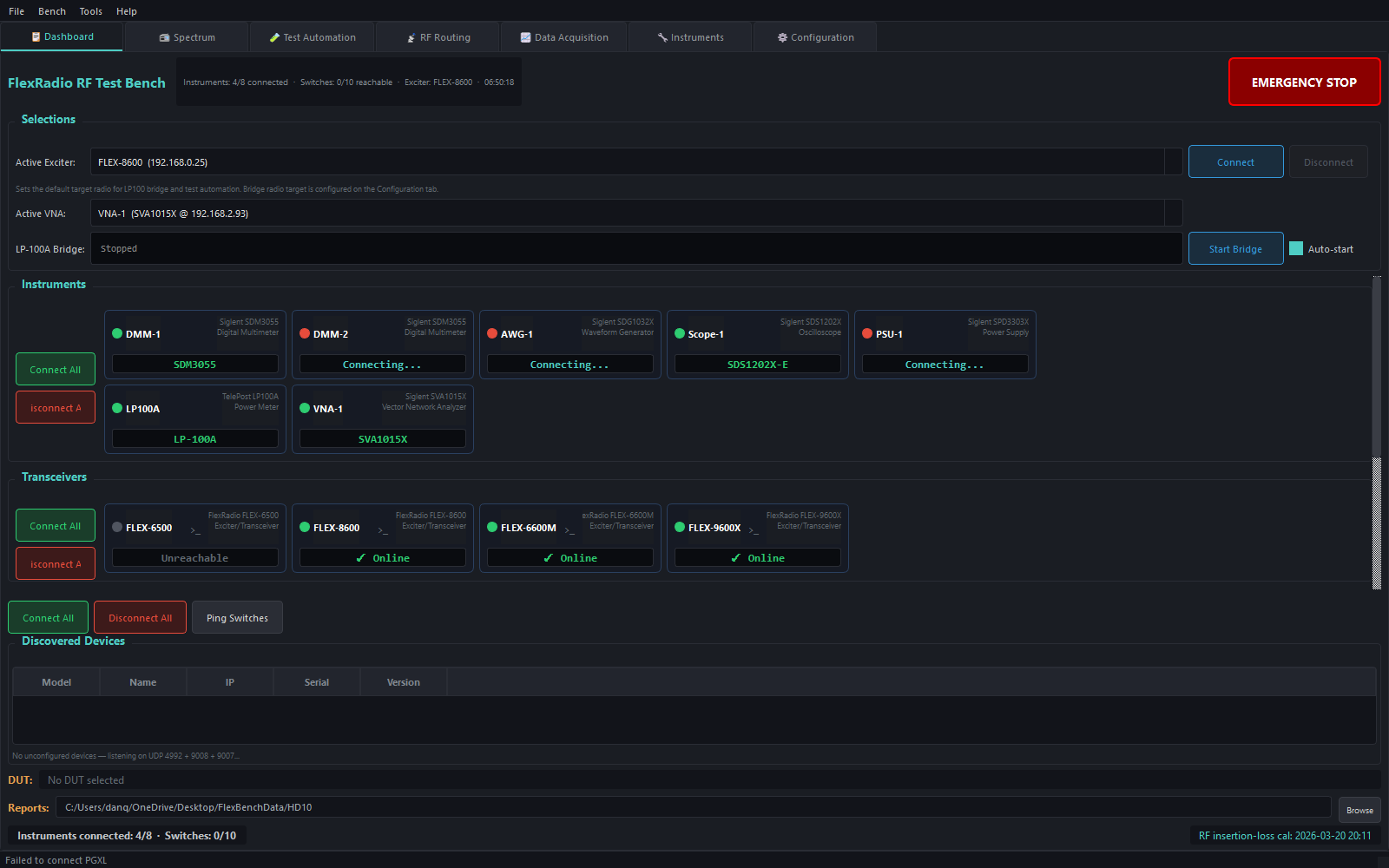
Task: Click the Scope-1 green status indicator
Action: point(680,333)
